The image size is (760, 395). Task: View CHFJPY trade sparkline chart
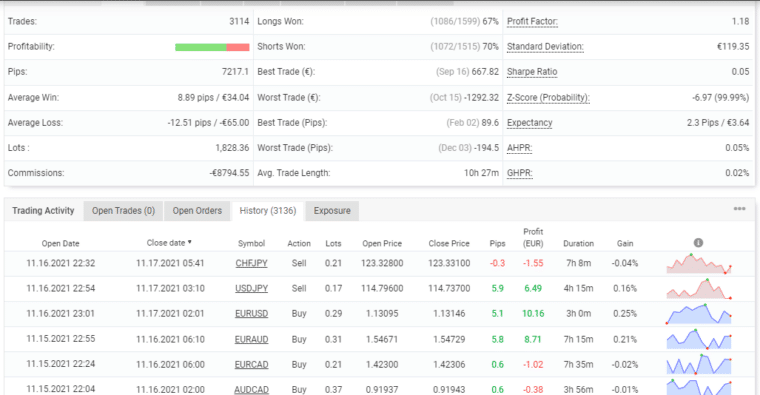coord(698,263)
